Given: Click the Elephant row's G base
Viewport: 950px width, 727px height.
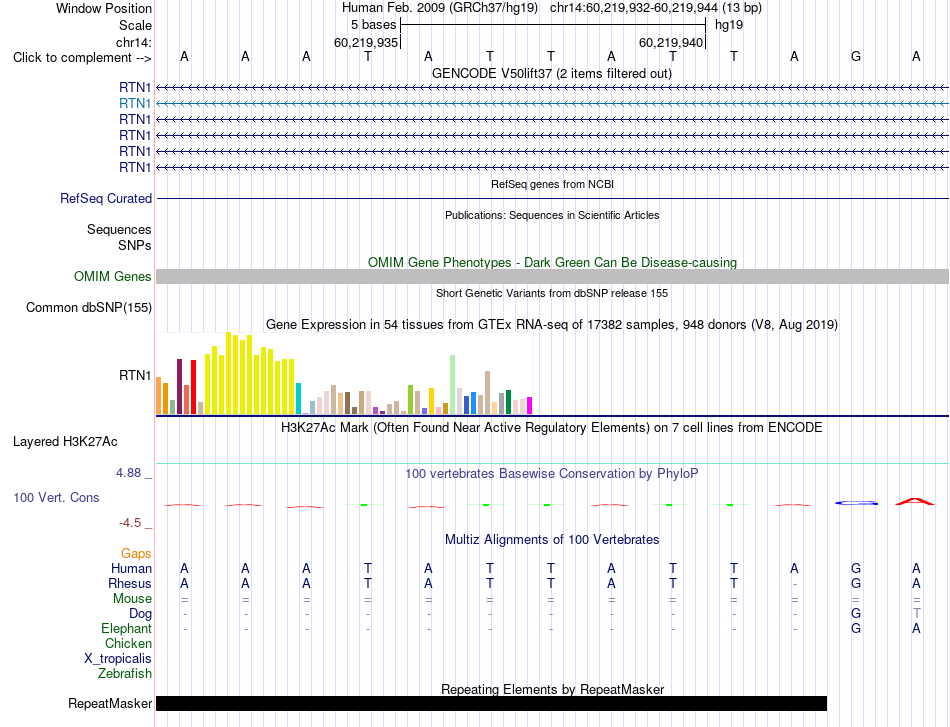Looking at the screenshot, I should [856, 629].
